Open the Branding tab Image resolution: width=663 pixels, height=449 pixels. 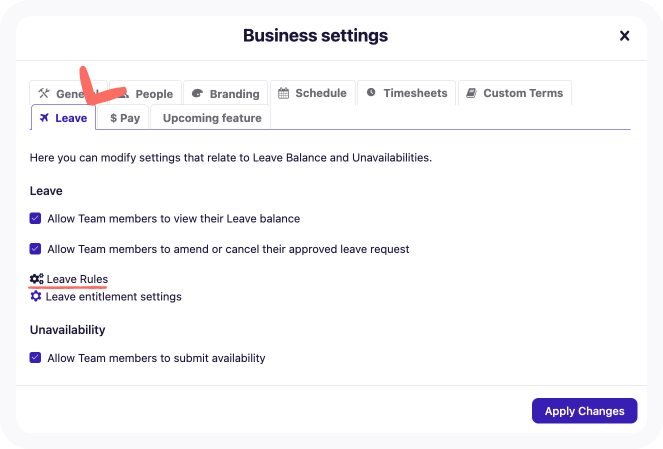(225, 93)
